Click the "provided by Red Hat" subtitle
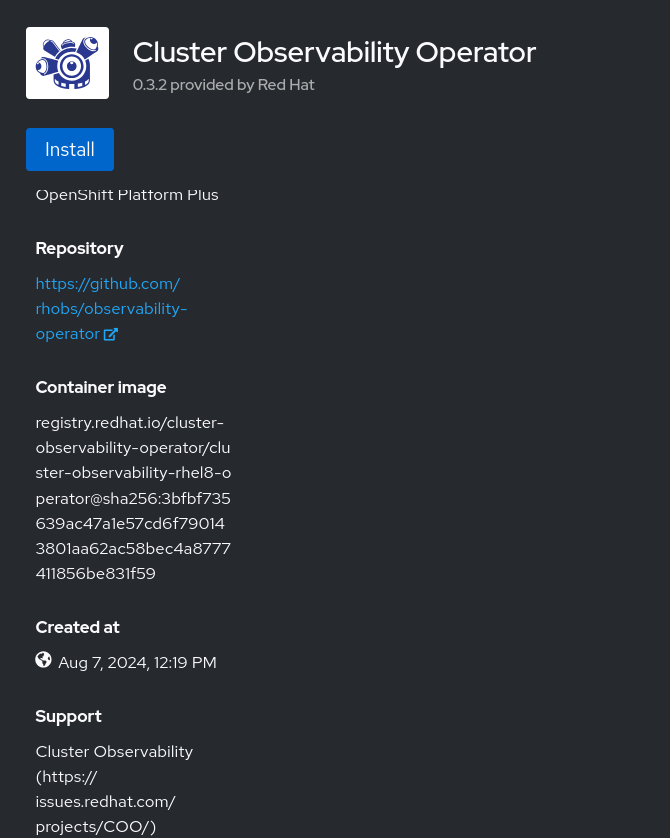 click(x=242, y=85)
